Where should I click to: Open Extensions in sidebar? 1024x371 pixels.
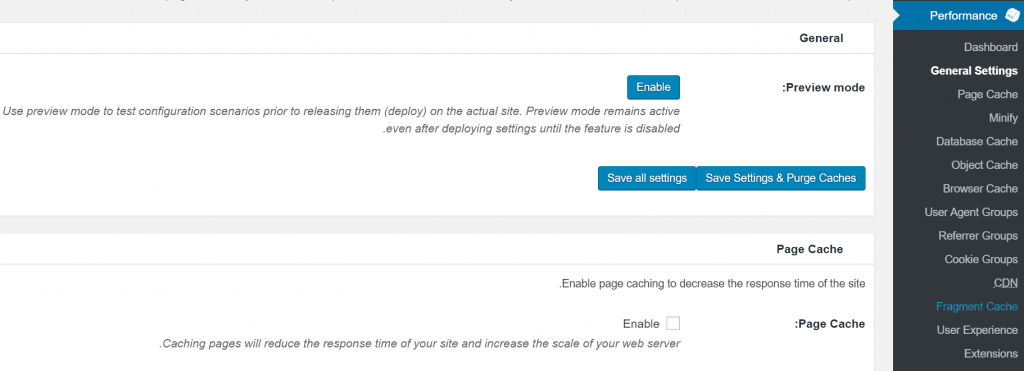click(991, 353)
